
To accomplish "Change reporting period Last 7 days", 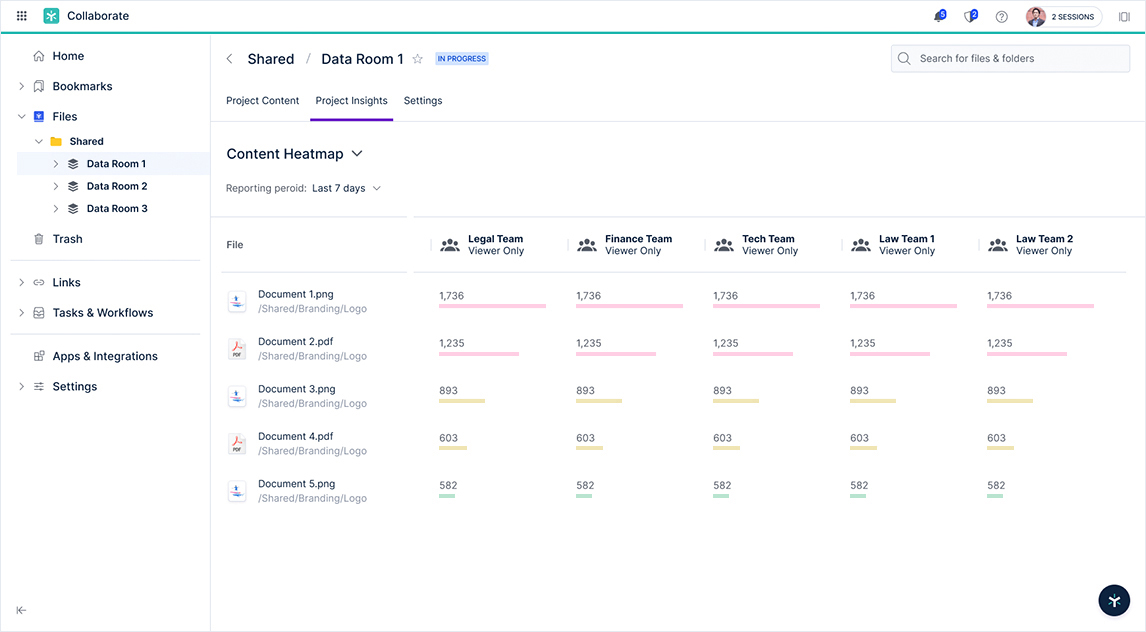I will [x=346, y=188].
